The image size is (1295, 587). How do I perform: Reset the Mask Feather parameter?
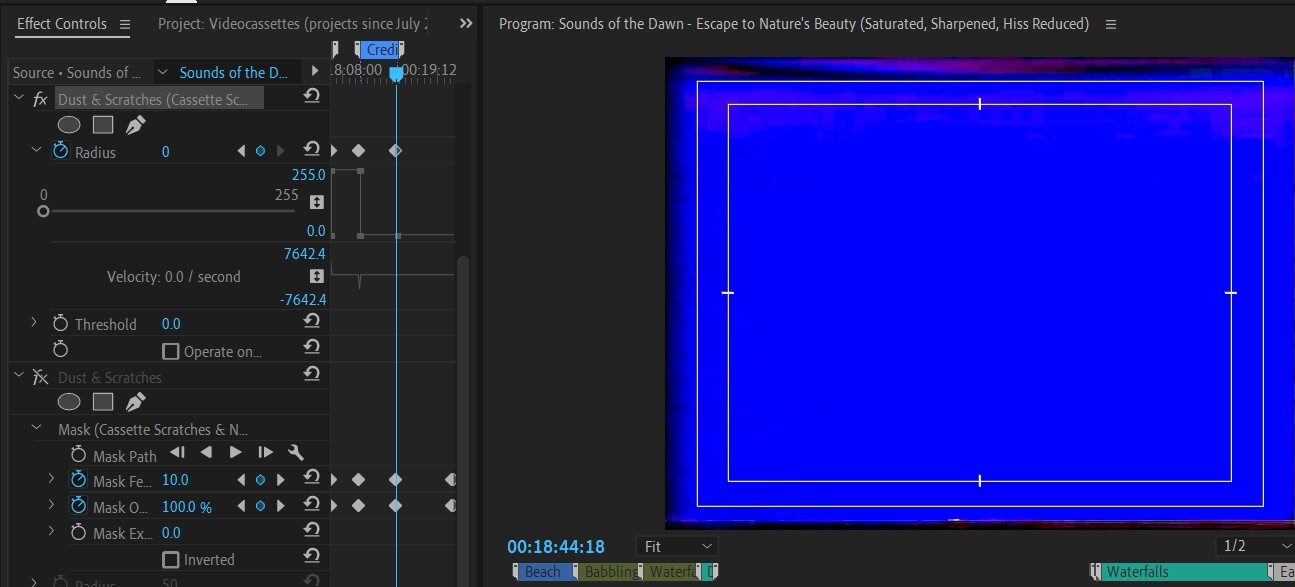[x=312, y=479]
